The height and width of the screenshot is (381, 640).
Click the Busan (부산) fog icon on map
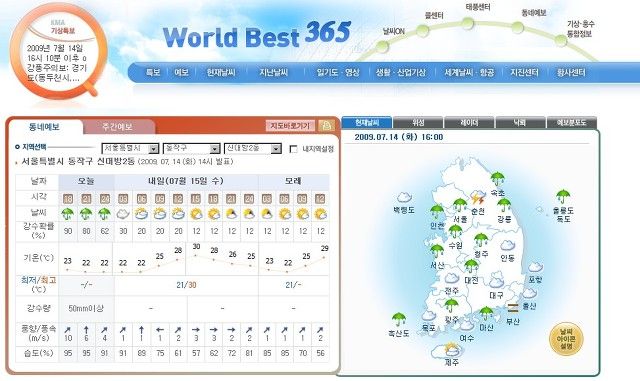click(x=513, y=307)
